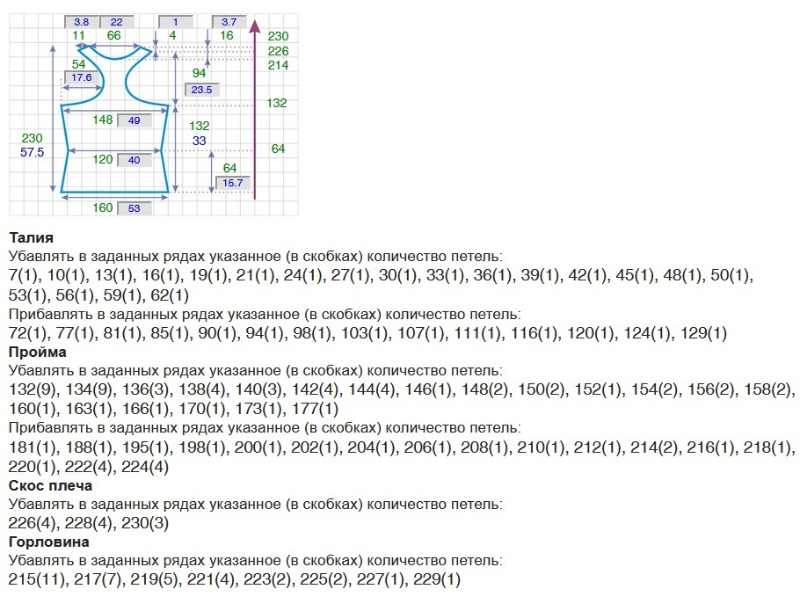Click the purple vertical knitting direction arrow
This screenshot has height=599, width=800.
(255, 110)
